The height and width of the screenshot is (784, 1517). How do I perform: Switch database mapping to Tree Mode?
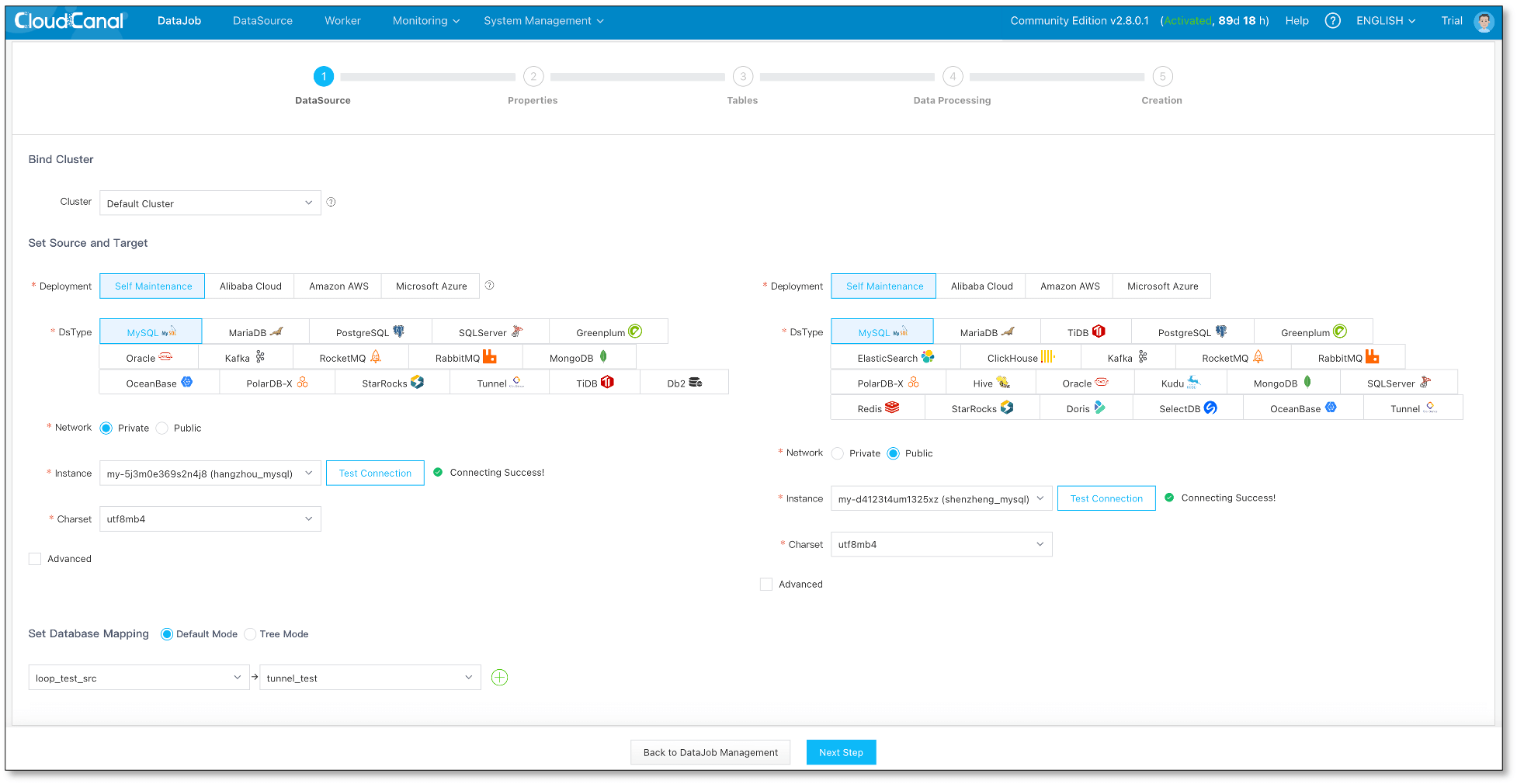point(251,634)
